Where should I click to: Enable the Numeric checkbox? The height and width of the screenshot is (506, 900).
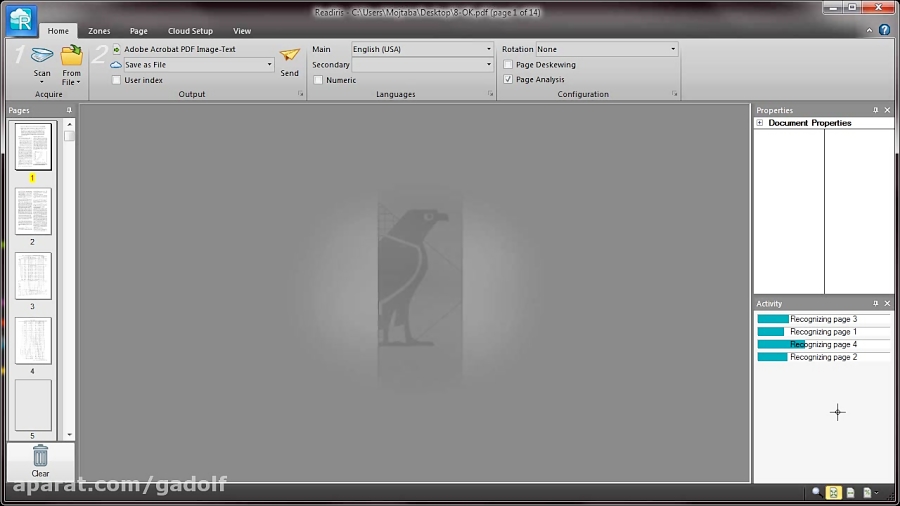(x=318, y=80)
